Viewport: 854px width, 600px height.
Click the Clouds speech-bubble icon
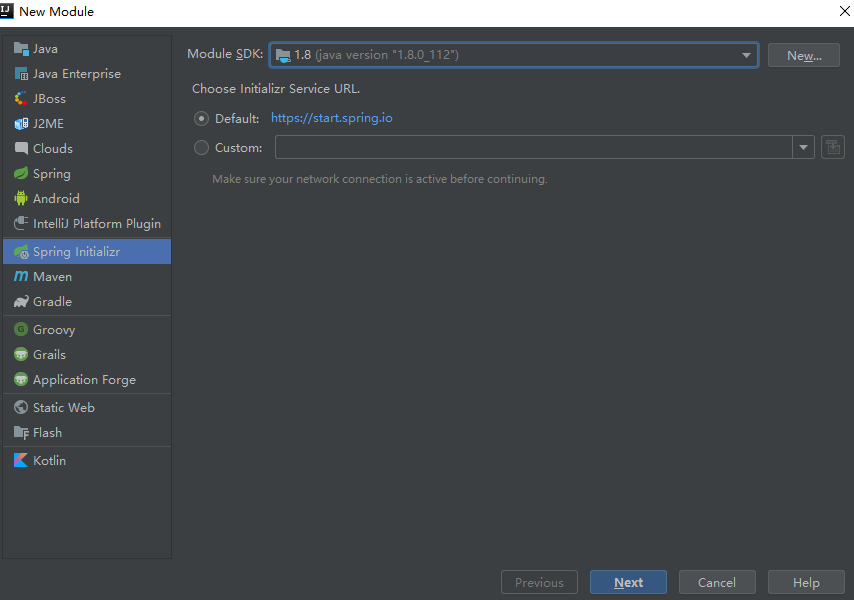(21, 148)
